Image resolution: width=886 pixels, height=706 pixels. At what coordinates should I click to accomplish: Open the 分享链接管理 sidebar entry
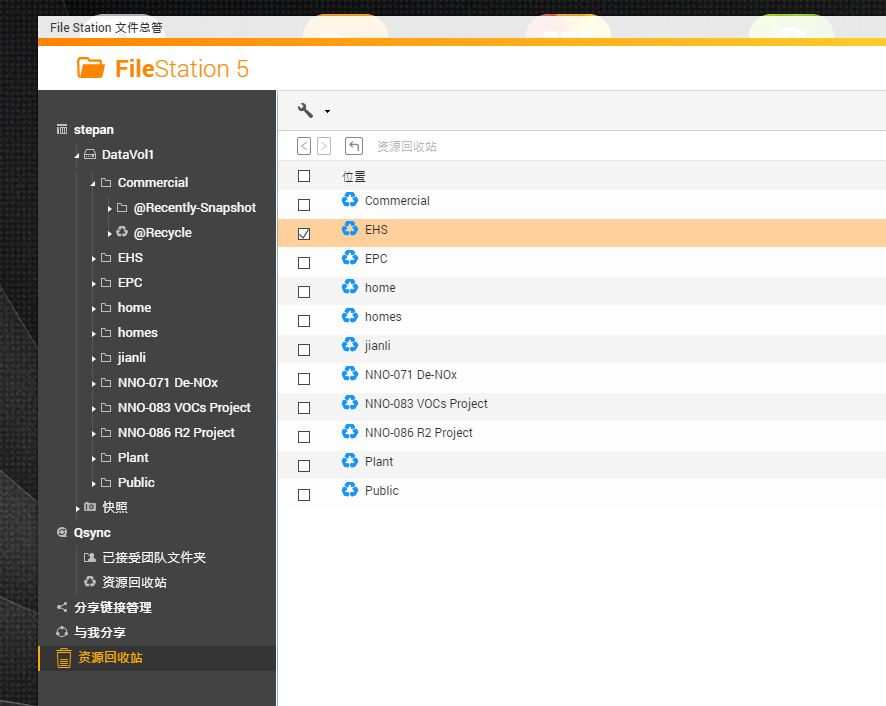(113, 607)
